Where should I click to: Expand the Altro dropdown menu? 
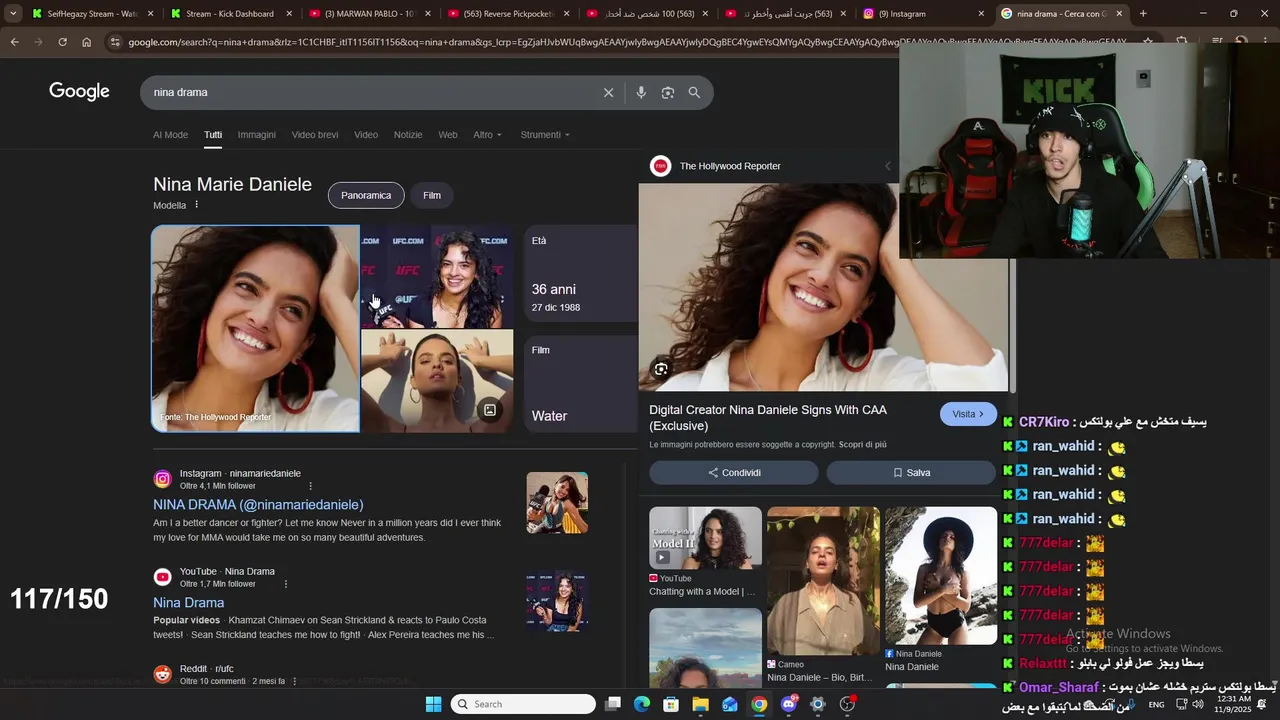[488, 135]
